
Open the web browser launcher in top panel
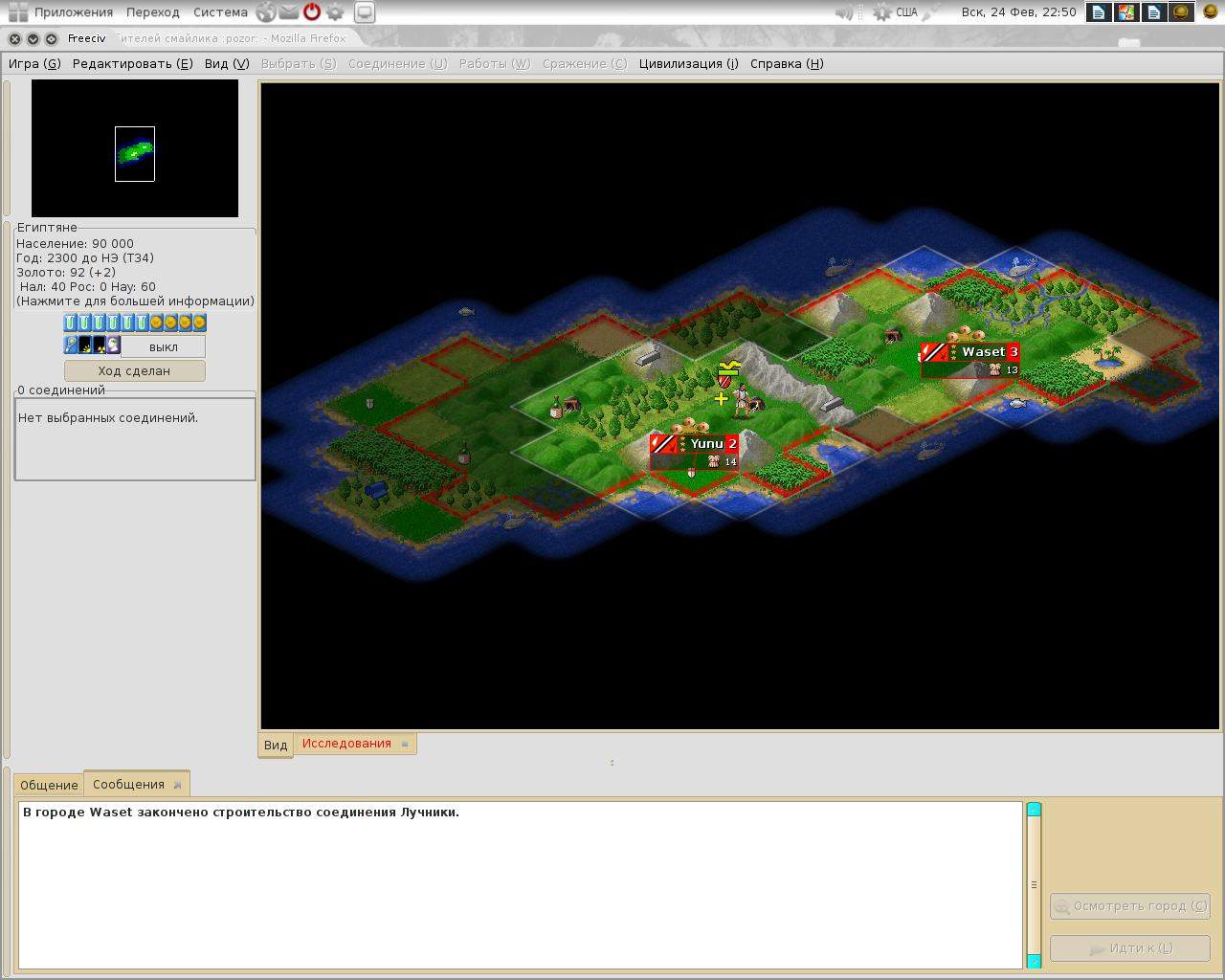pos(265,12)
